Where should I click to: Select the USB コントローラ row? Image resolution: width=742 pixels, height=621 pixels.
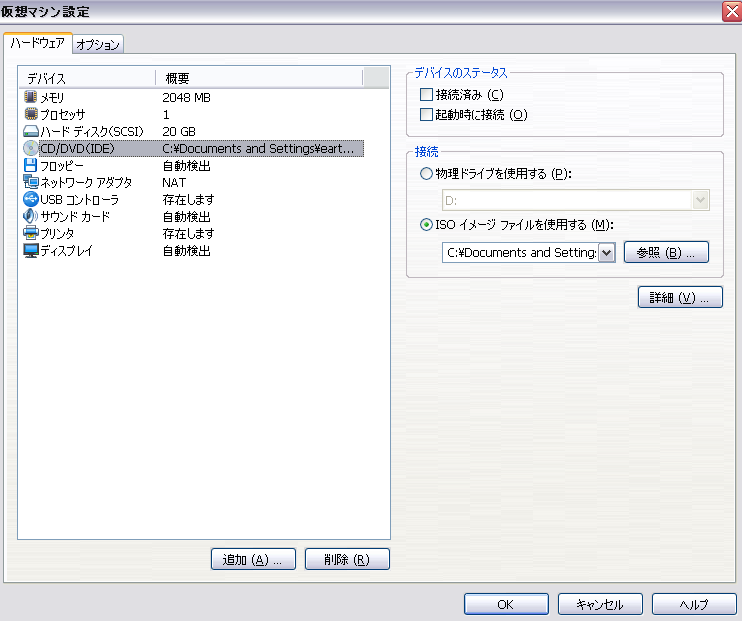(192, 199)
